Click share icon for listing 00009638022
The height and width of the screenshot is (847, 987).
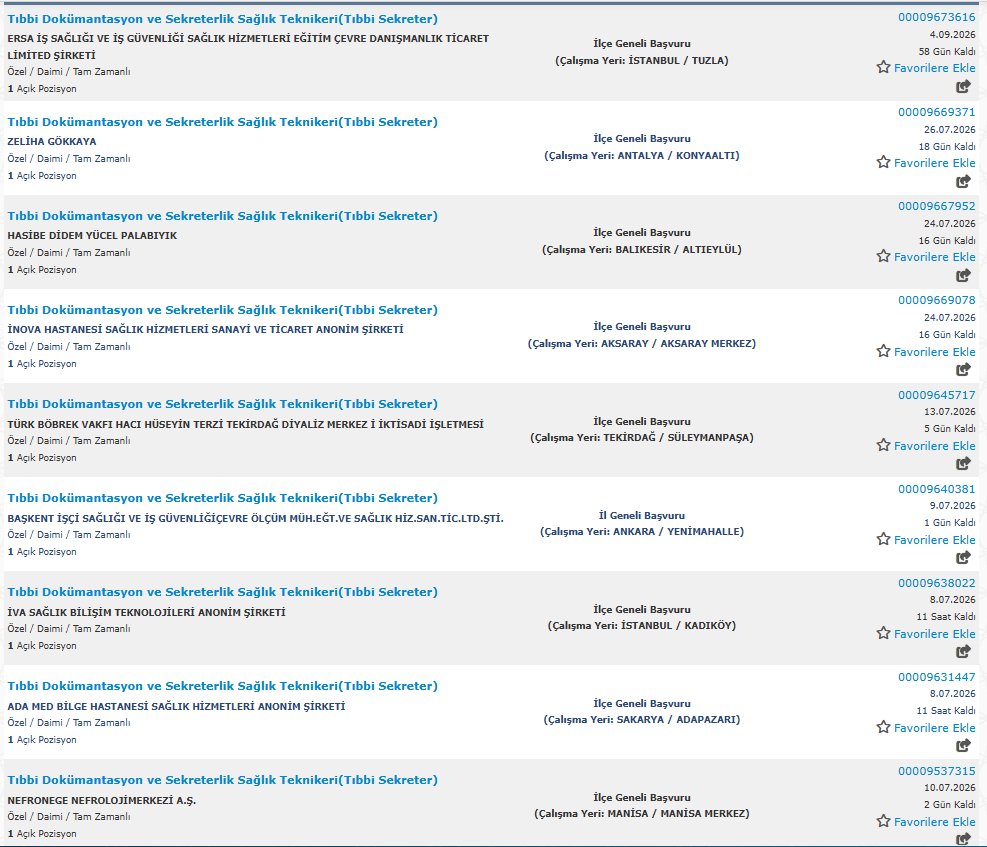[x=963, y=652]
